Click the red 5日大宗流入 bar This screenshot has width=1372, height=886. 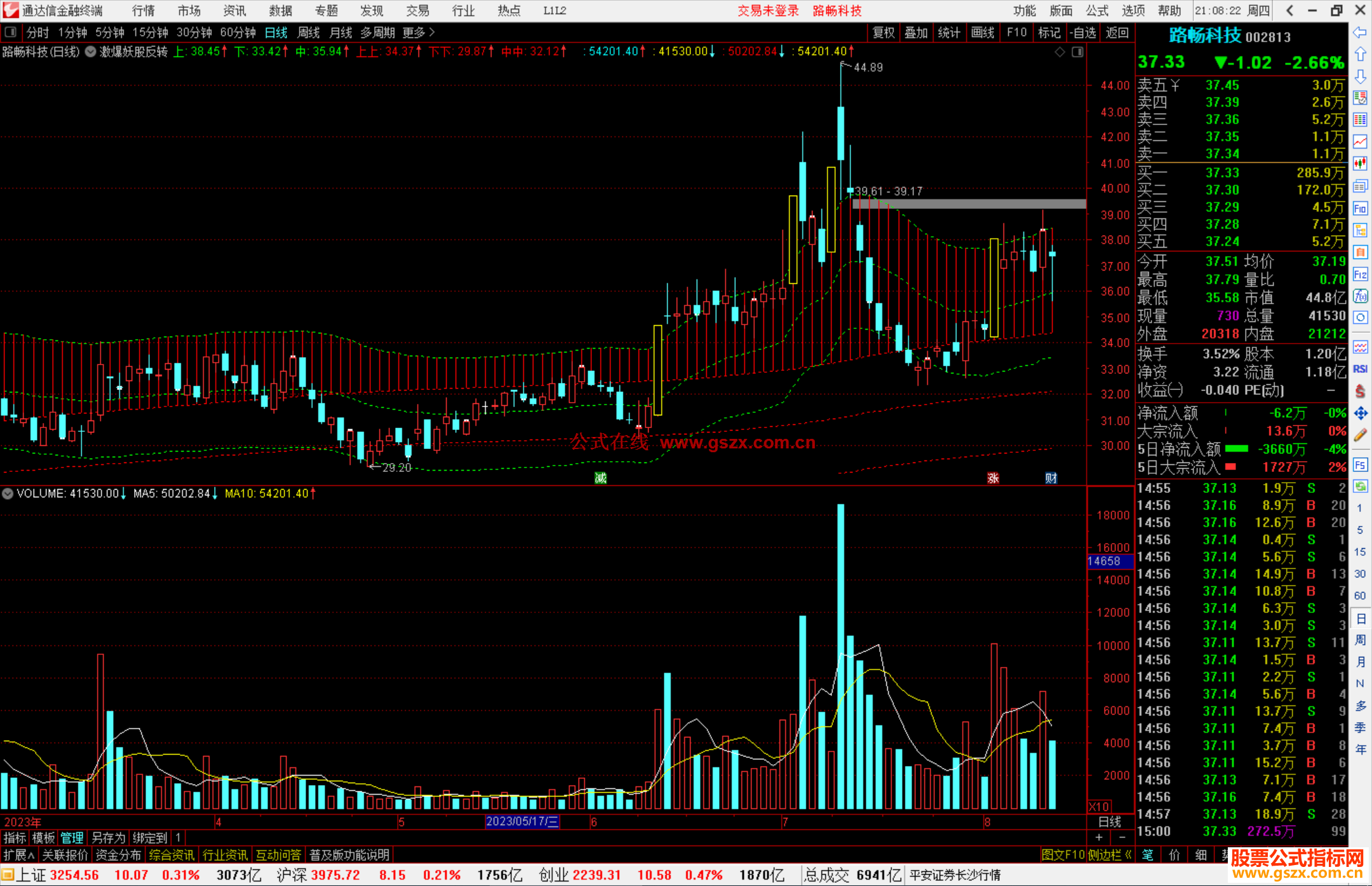[x=1230, y=467]
